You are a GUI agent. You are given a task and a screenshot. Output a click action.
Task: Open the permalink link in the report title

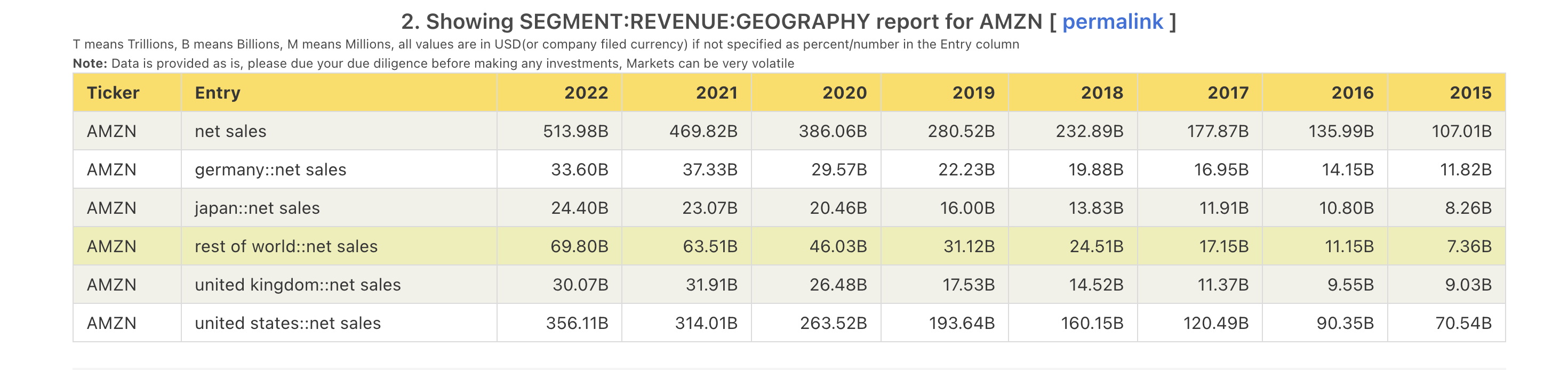[x=1112, y=22]
